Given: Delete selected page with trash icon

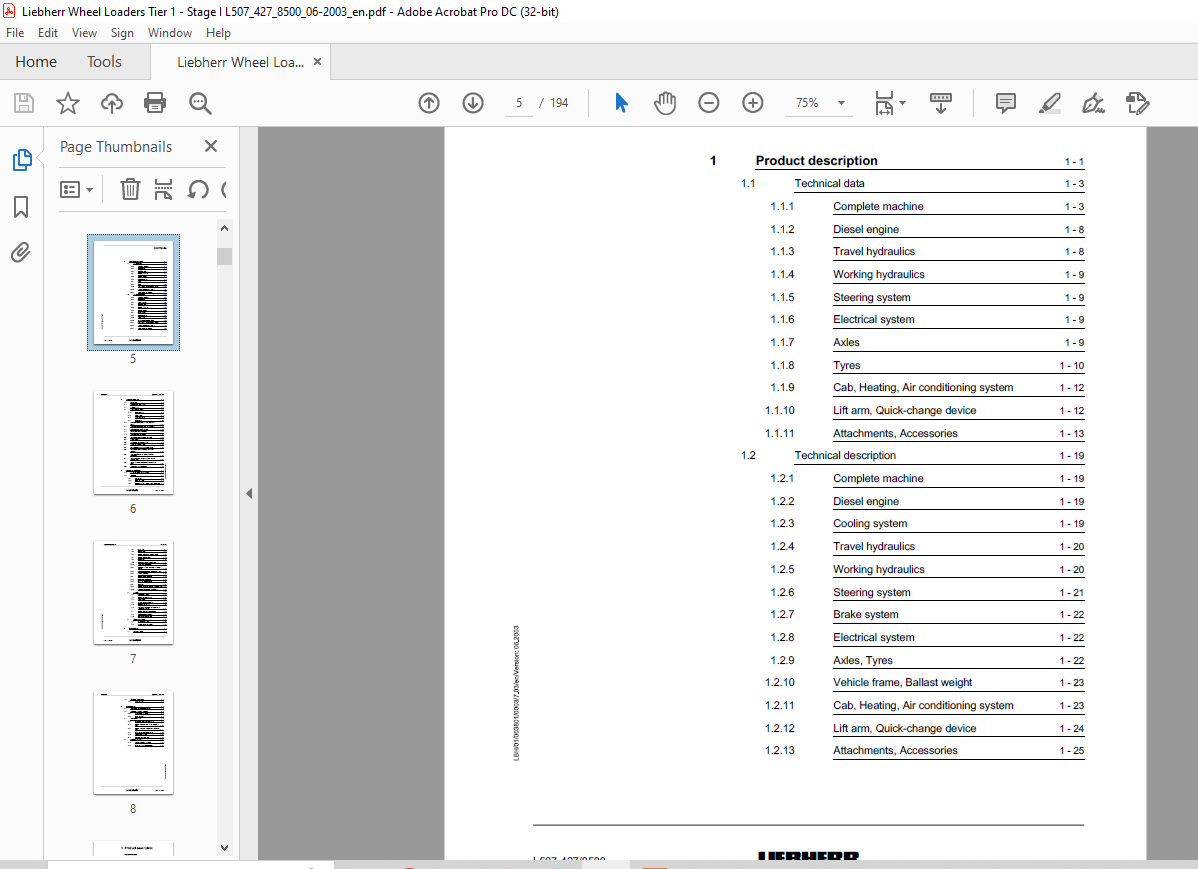Looking at the screenshot, I should [x=130, y=189].
